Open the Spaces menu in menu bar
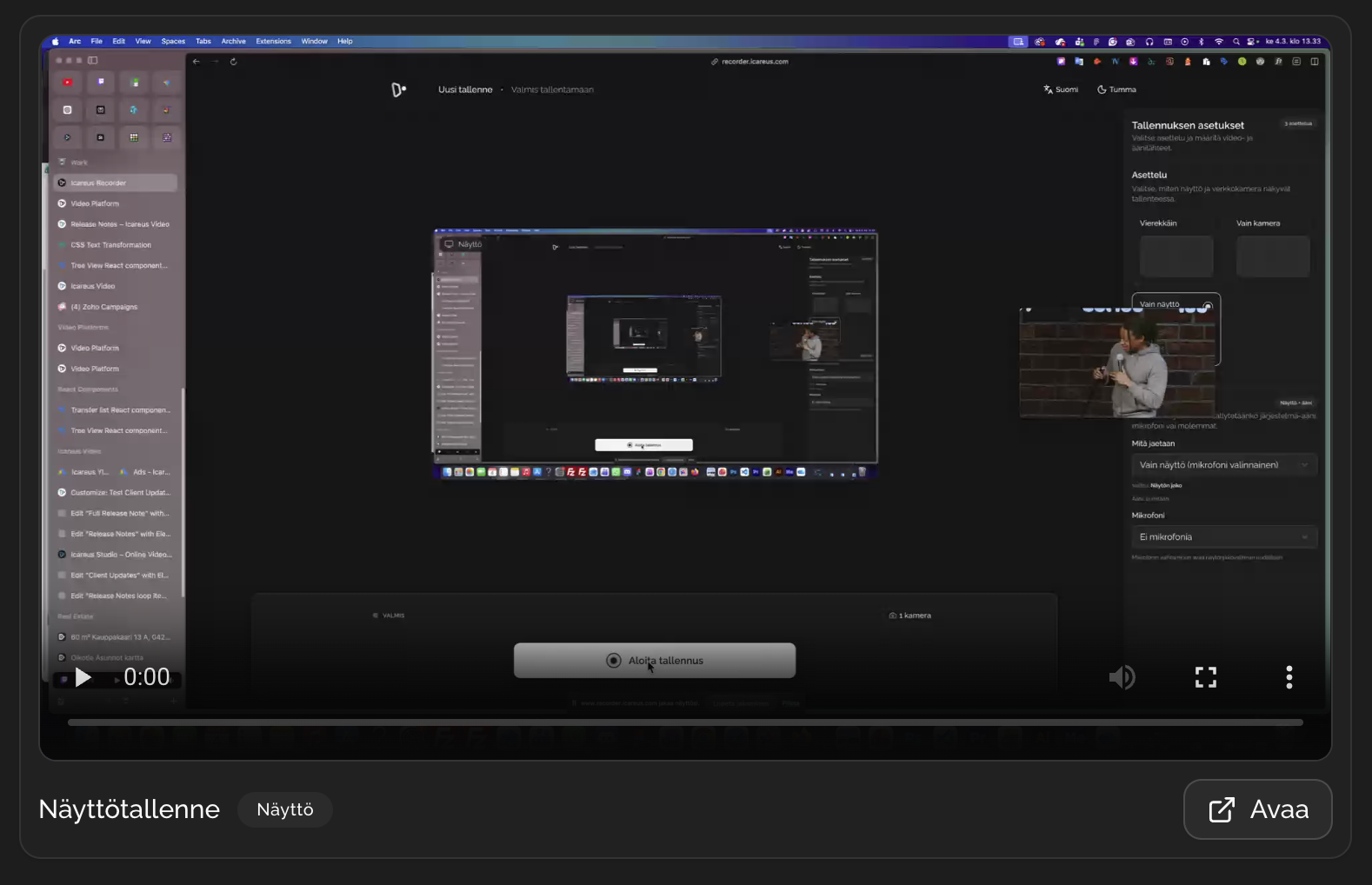Viewport: 1372px width, 885px height. (173, 41)
